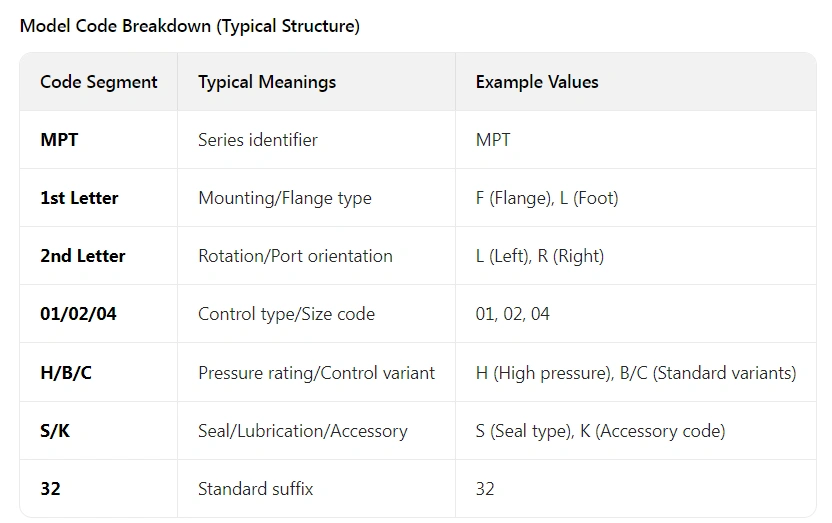Image resolution: width=832 pixels, height=523 pixels.
Task: Click the '1st Letter' row label
Action: 80,198
